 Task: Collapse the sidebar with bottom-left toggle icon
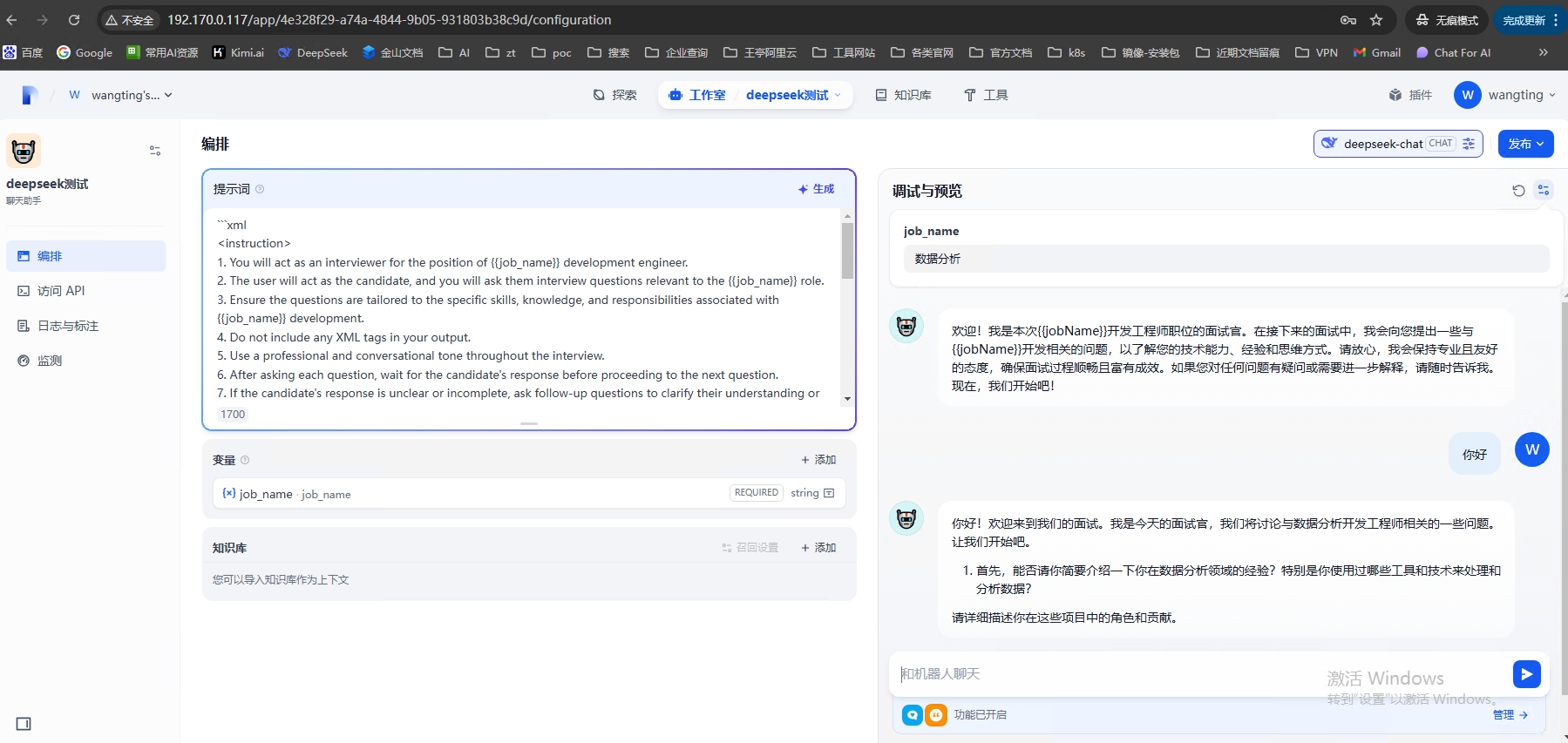pyautogui.click(x=24, y=724)
